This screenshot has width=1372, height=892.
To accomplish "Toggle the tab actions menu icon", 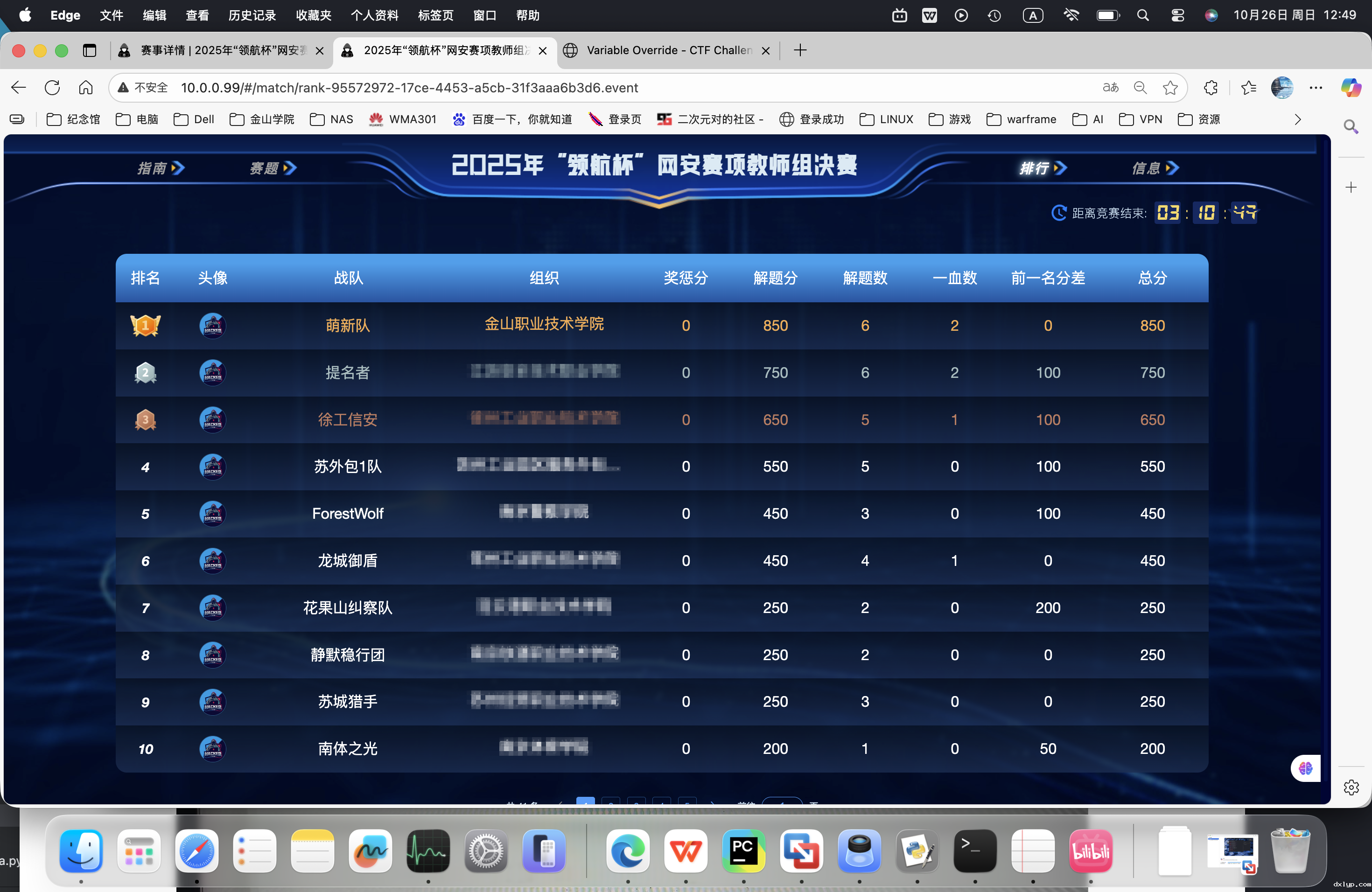I will [x=89, y=51].
